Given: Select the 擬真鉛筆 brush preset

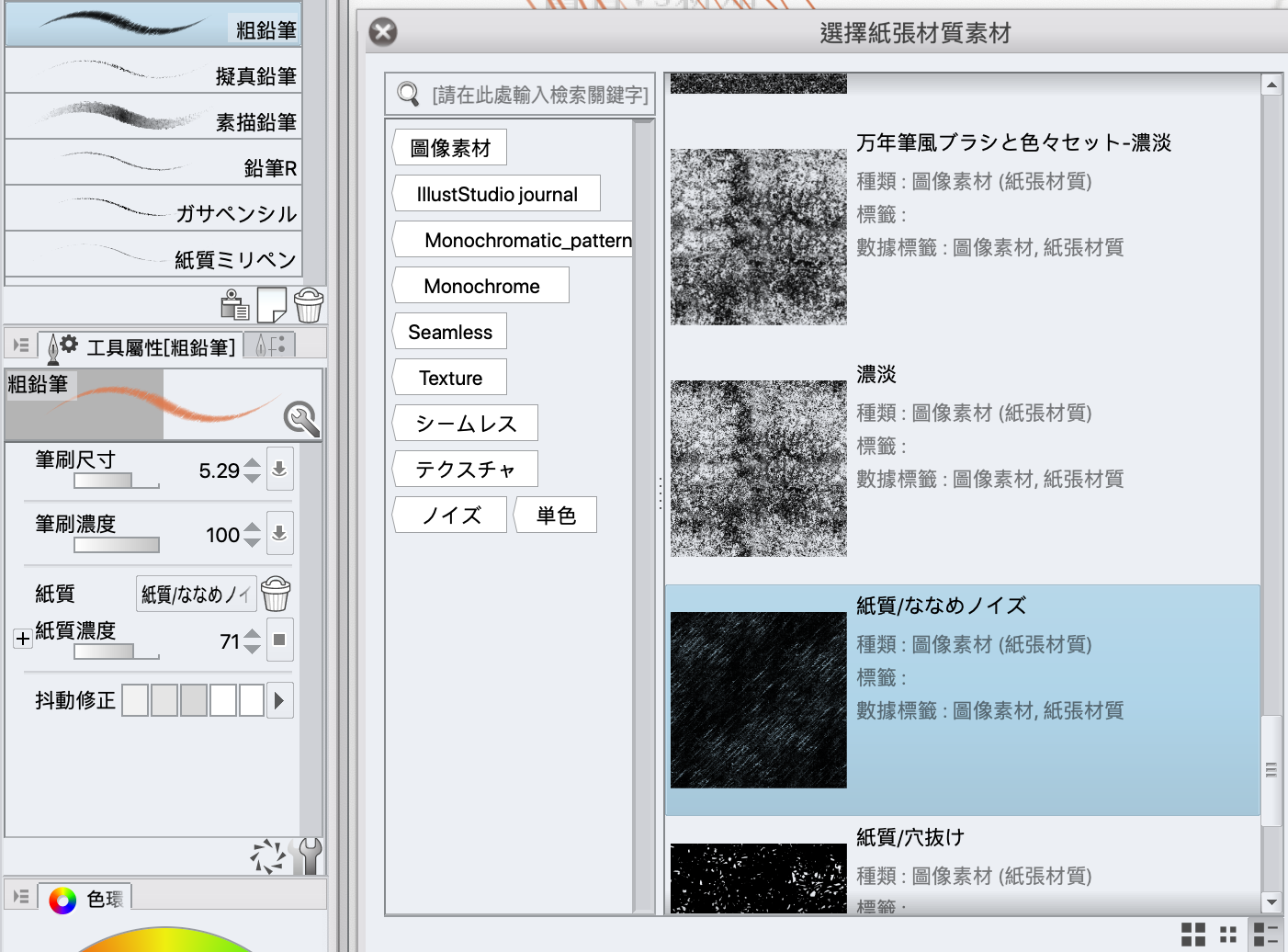Looking at the screenshot, I should (x=153, y=71).
